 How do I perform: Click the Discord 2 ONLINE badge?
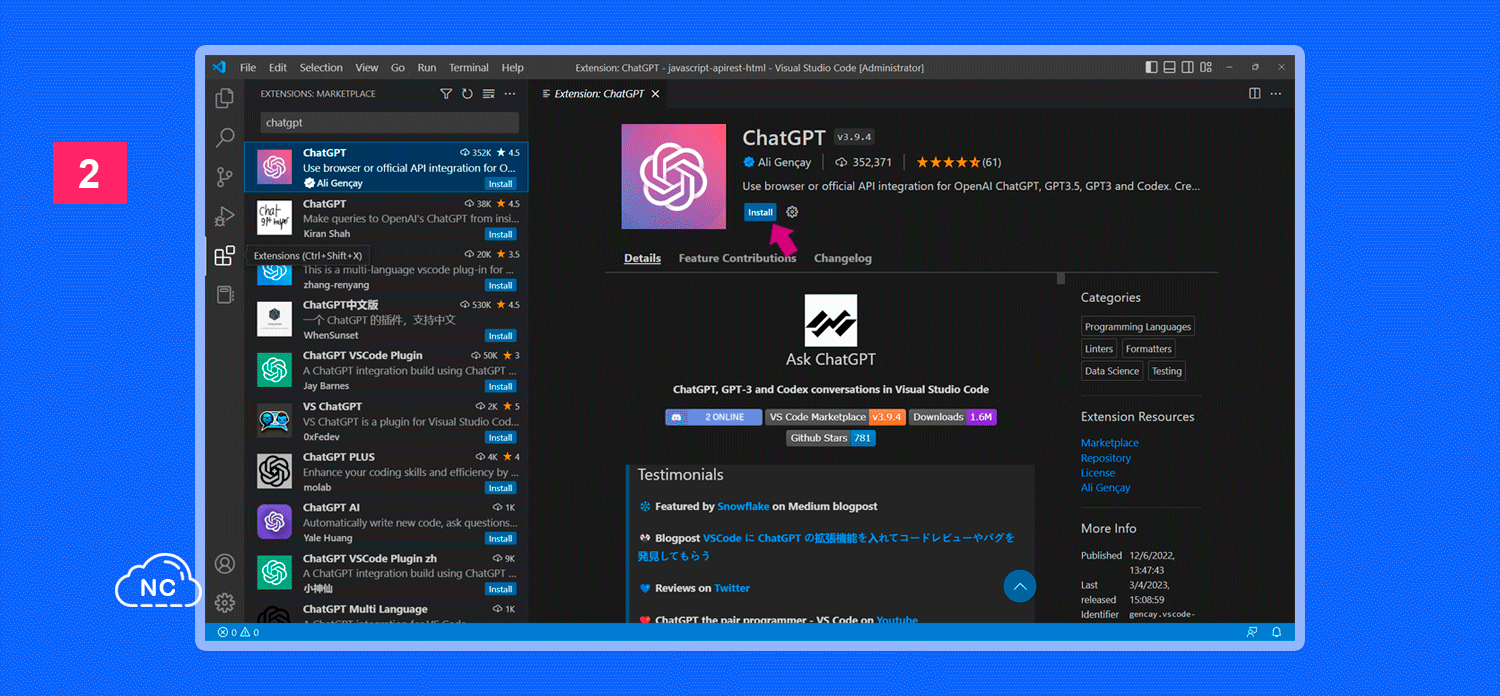pos(713,417)
